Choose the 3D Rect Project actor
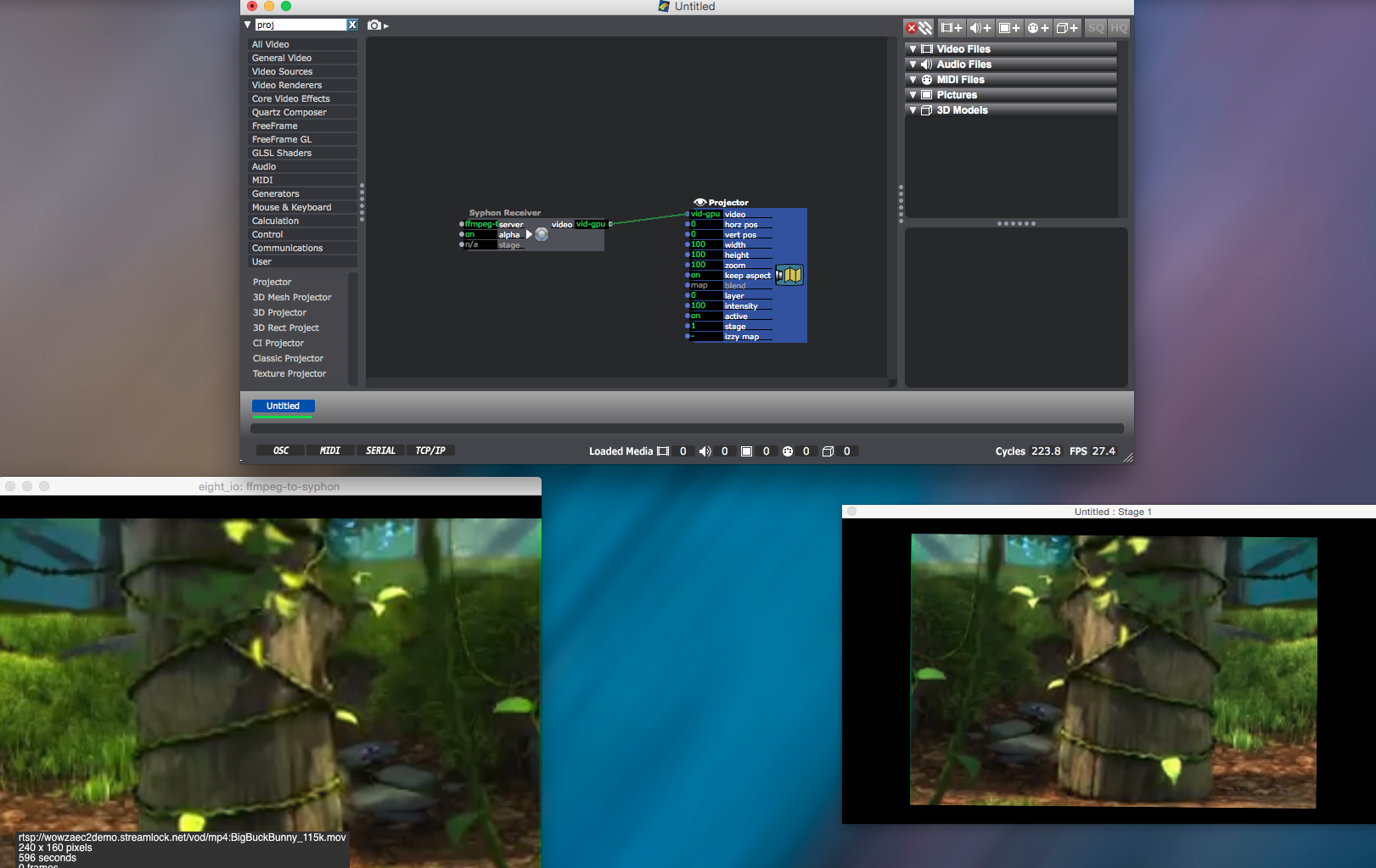The image size is (1376, 868). point(286,328)
